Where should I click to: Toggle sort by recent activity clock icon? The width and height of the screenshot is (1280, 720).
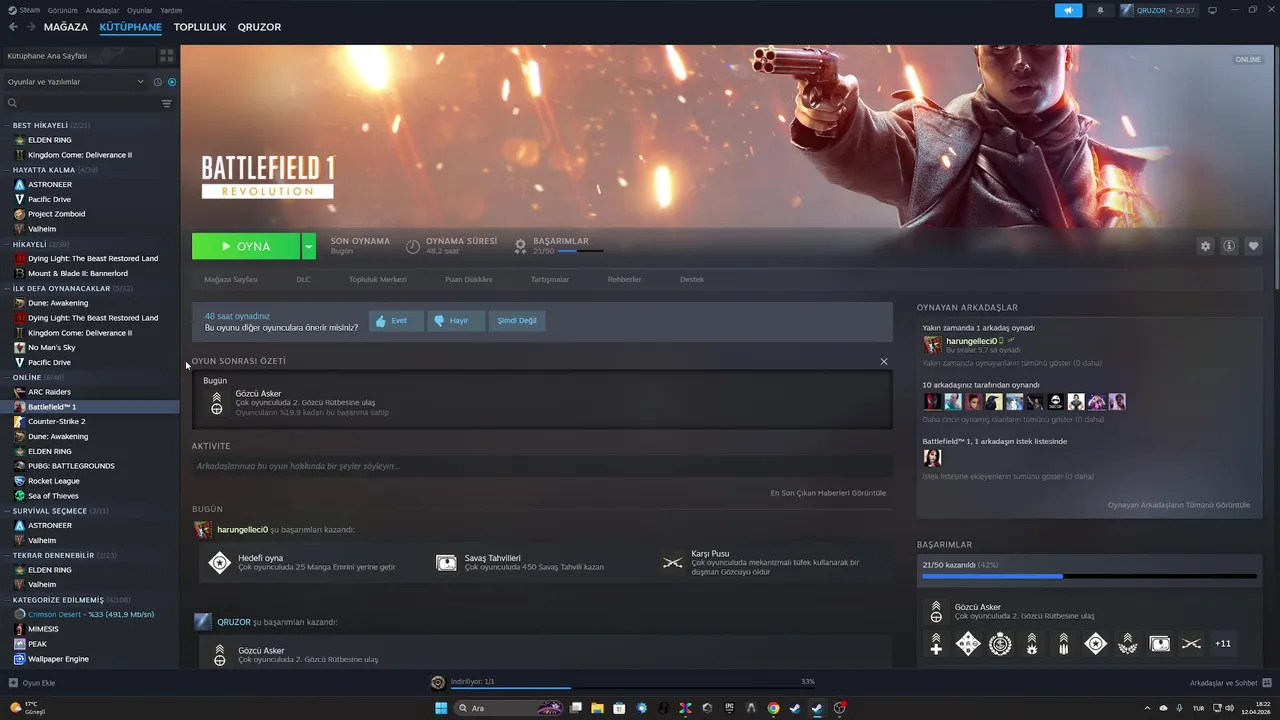click(x=156, y=82)
